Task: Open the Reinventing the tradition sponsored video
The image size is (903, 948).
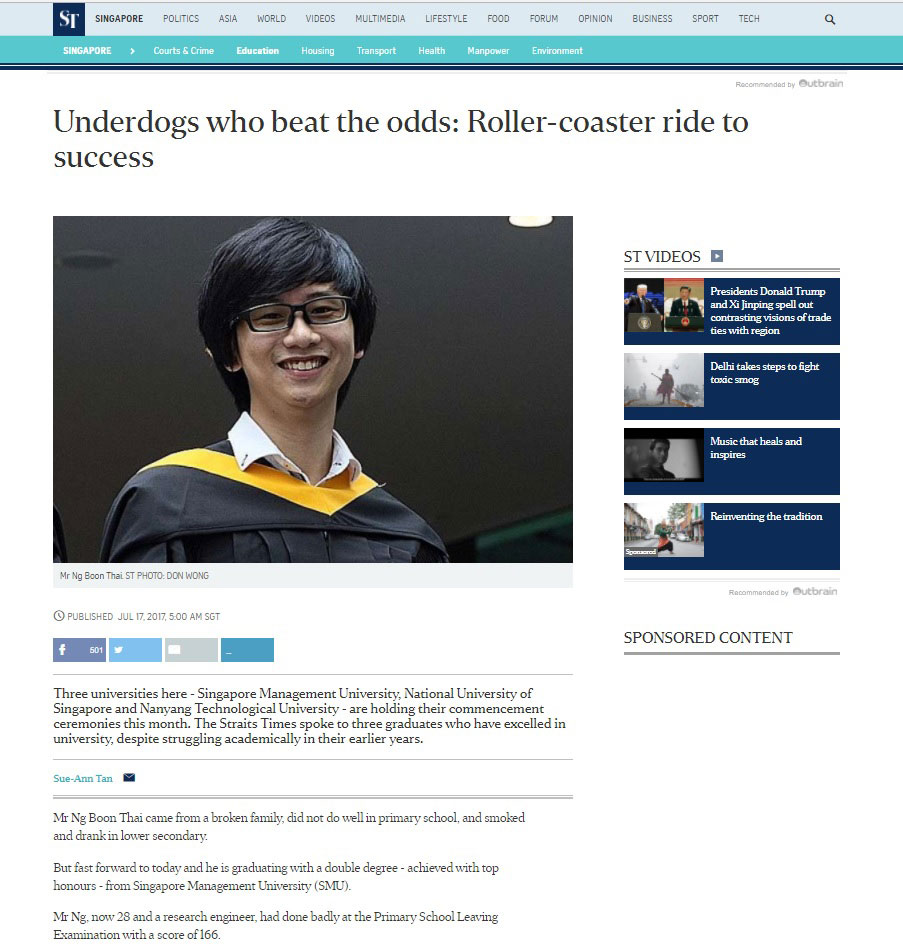Action: click(x=731, y=536)
